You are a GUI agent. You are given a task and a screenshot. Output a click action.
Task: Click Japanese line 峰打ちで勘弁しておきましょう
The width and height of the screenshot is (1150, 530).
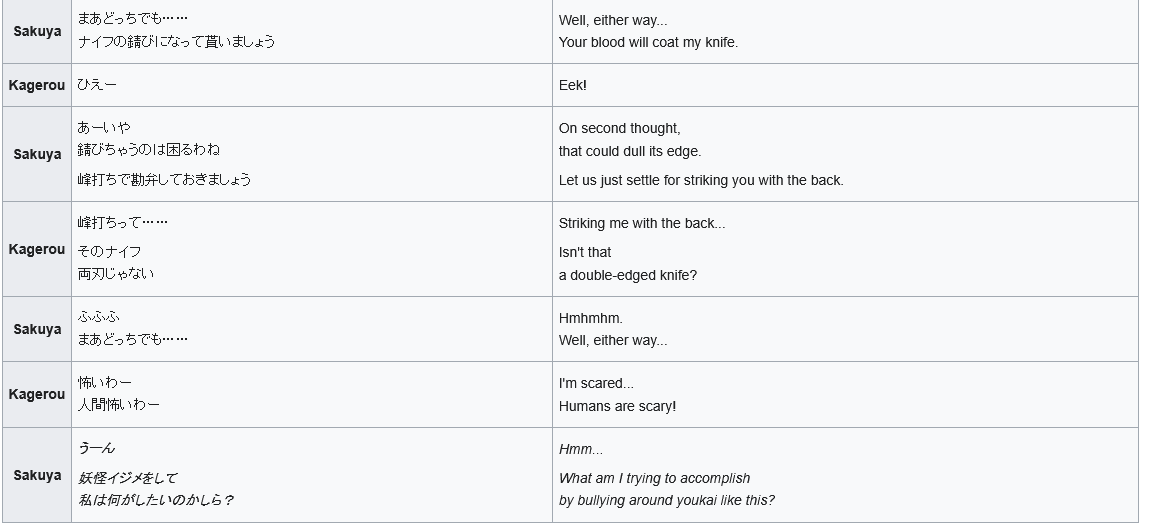click(x=164, y=180)
